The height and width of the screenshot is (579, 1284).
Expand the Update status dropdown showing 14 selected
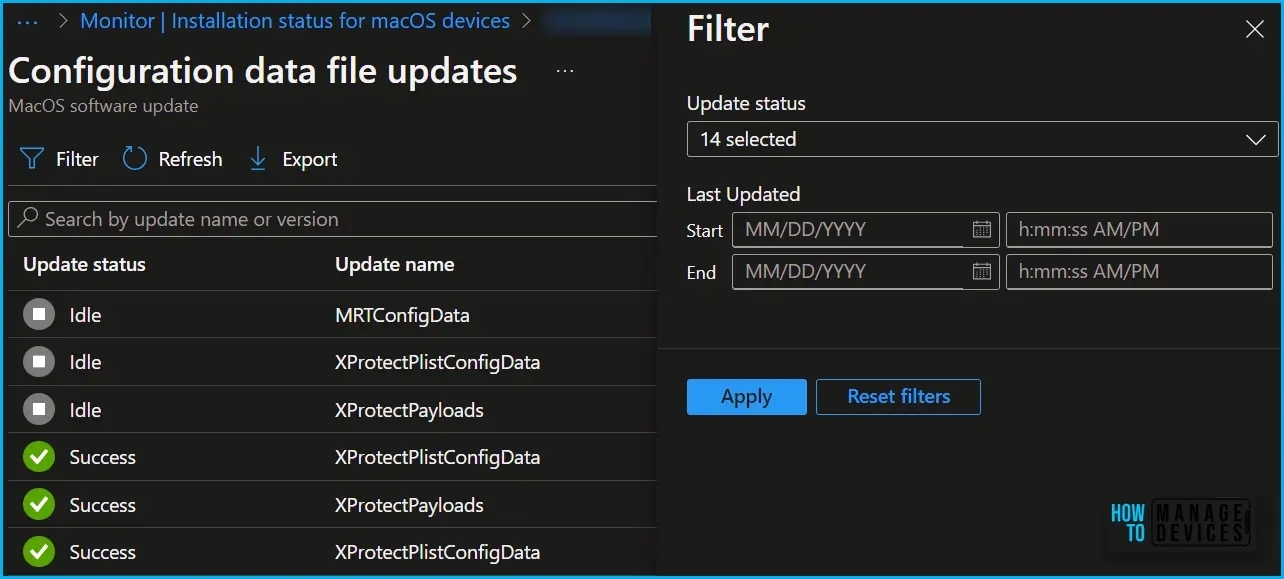coord(982,139)
